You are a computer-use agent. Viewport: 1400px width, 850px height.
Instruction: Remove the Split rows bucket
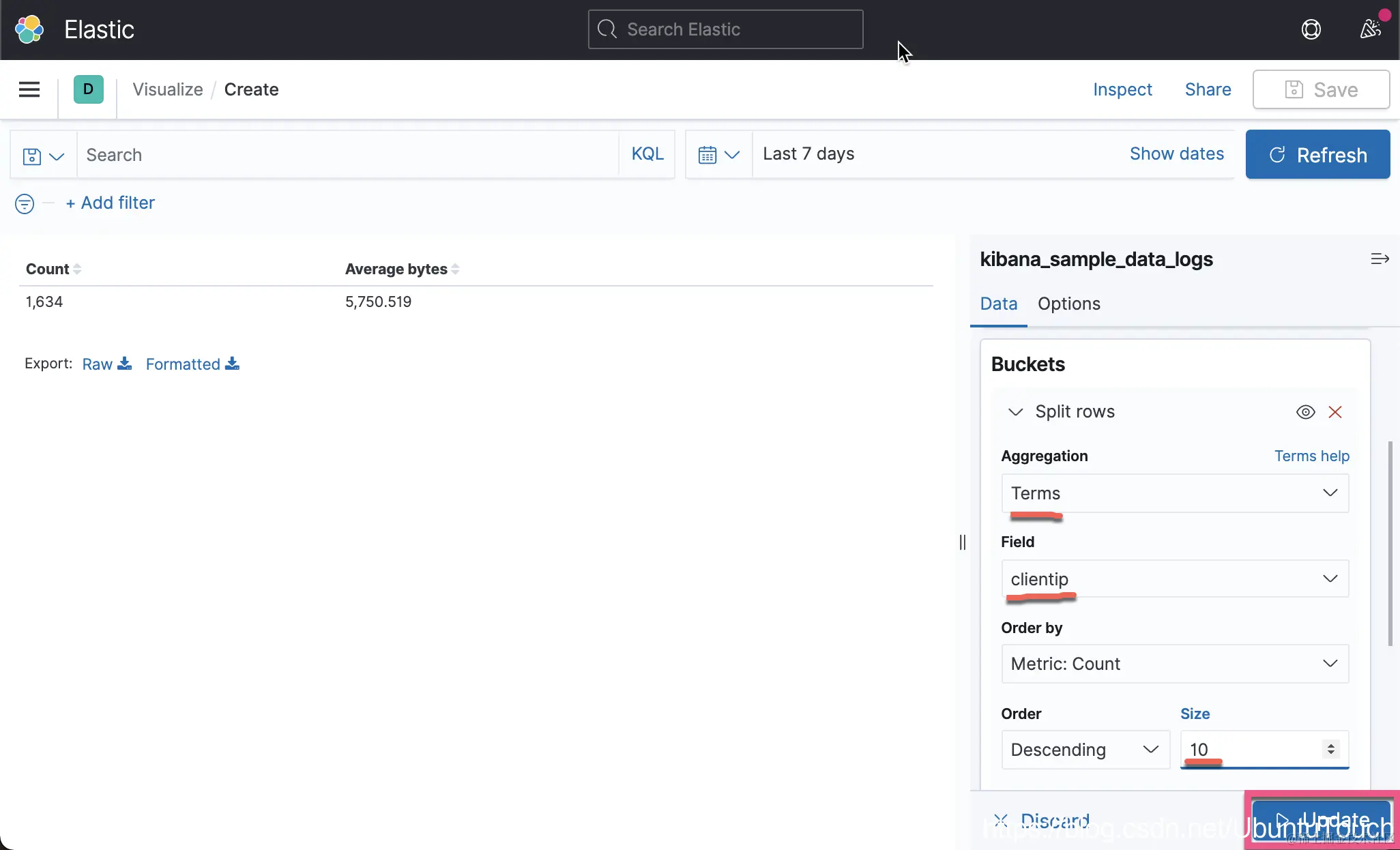click(1335, 412)
